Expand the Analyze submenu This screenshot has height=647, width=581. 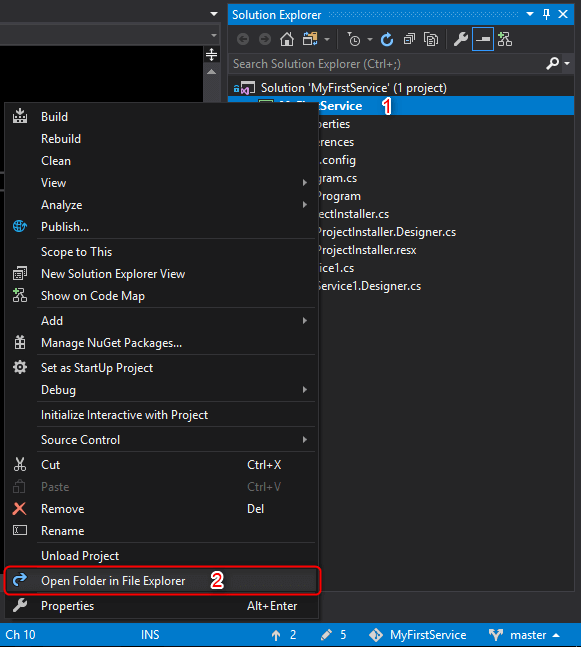pyautogui.click(x=161, y=205)
